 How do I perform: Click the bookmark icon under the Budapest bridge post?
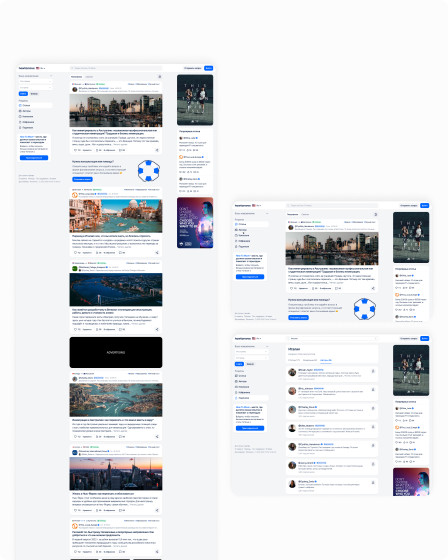[97, 329]
